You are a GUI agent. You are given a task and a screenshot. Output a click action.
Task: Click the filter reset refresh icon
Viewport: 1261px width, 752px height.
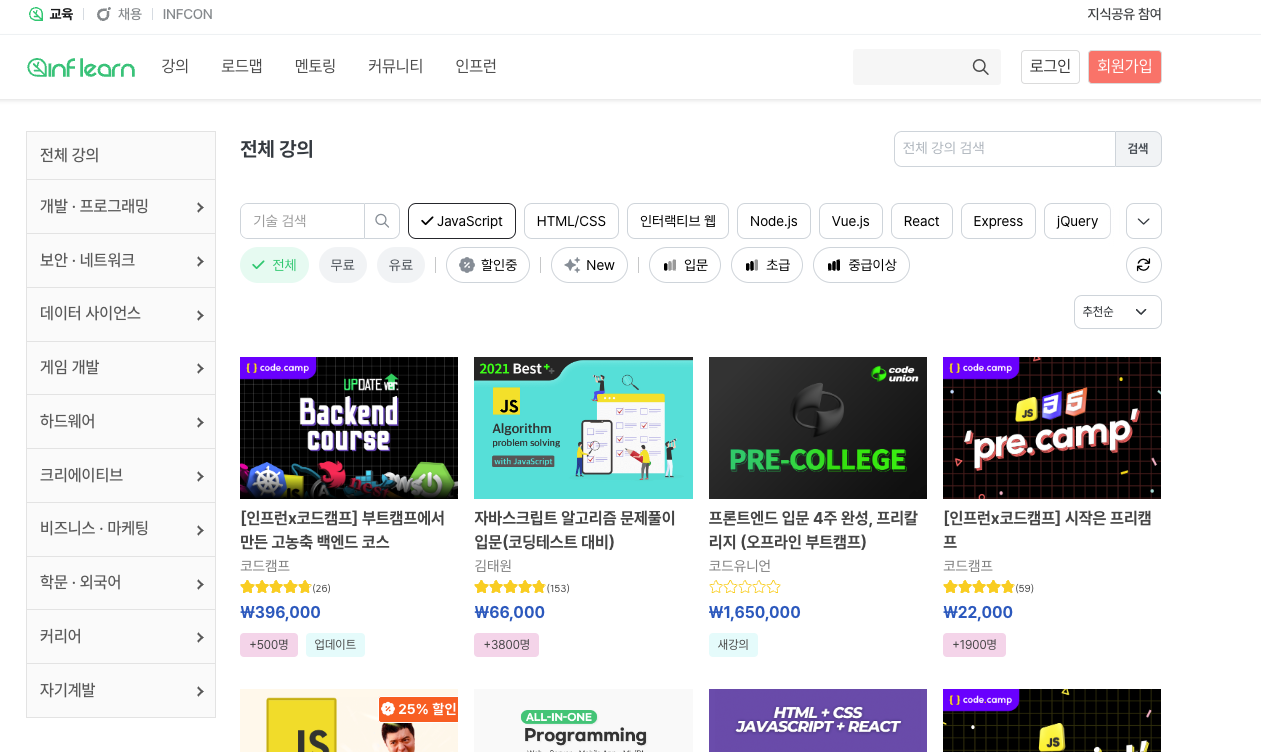[1144, 265]
